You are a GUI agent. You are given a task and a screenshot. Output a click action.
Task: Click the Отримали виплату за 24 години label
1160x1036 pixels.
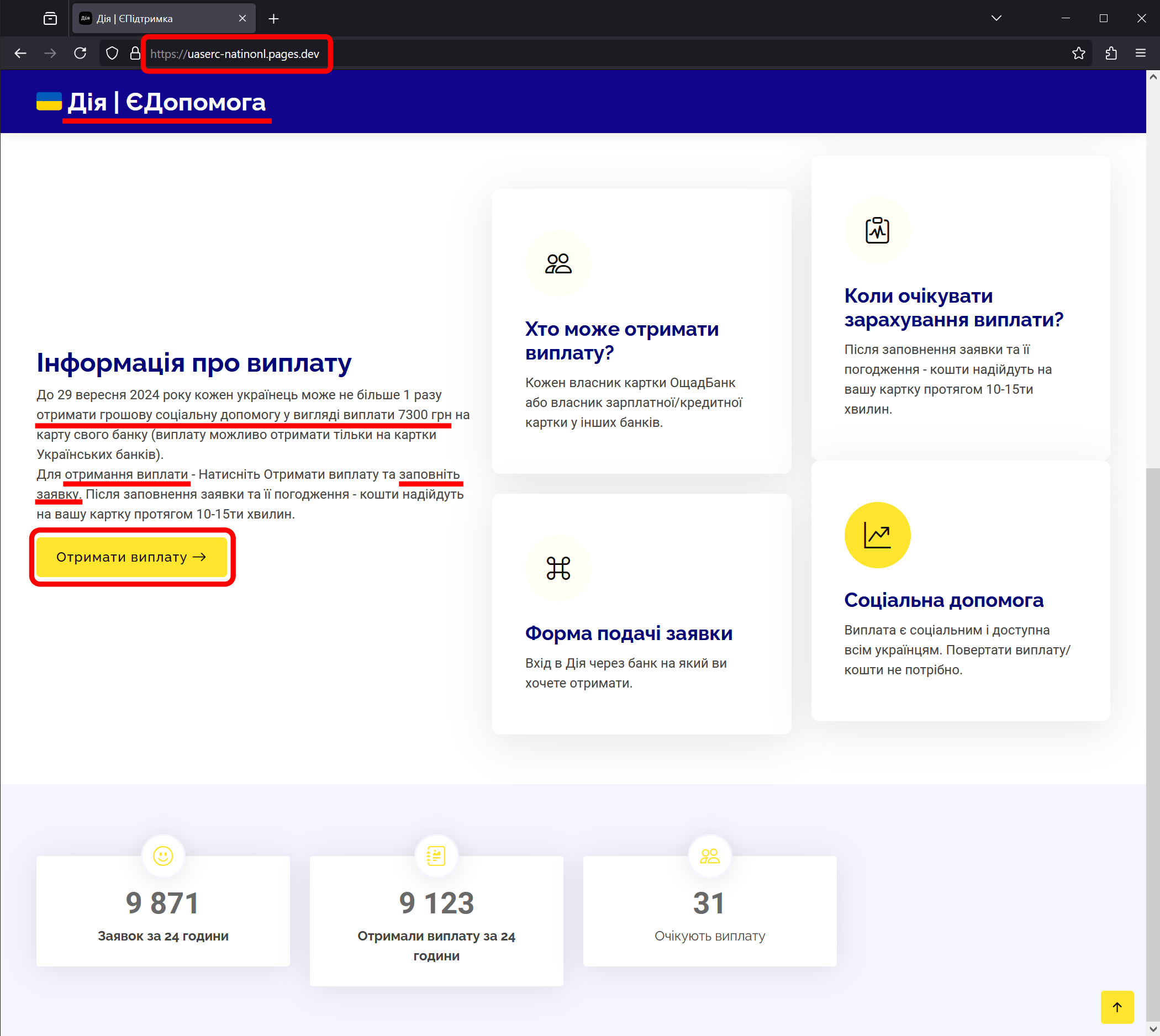click(x=436, y=945)
